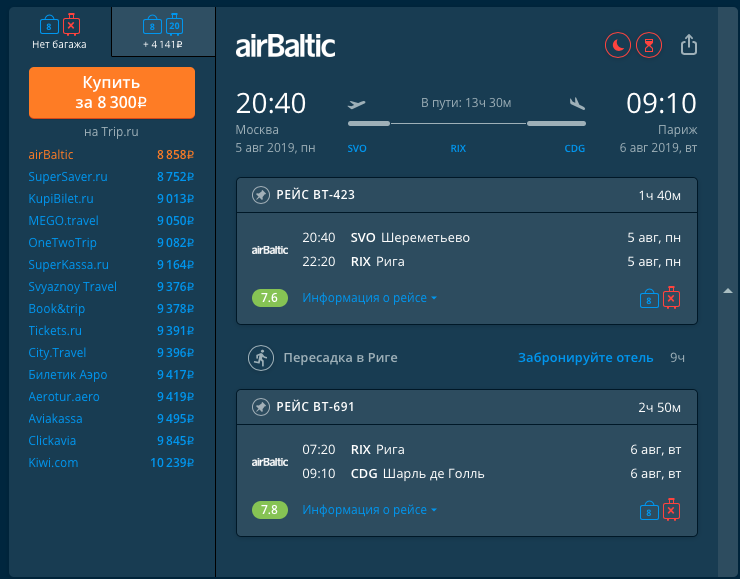Click the walking person transfer icon in Пересадка row
Screen dimensions: 740x579
(x=261, y=358)
